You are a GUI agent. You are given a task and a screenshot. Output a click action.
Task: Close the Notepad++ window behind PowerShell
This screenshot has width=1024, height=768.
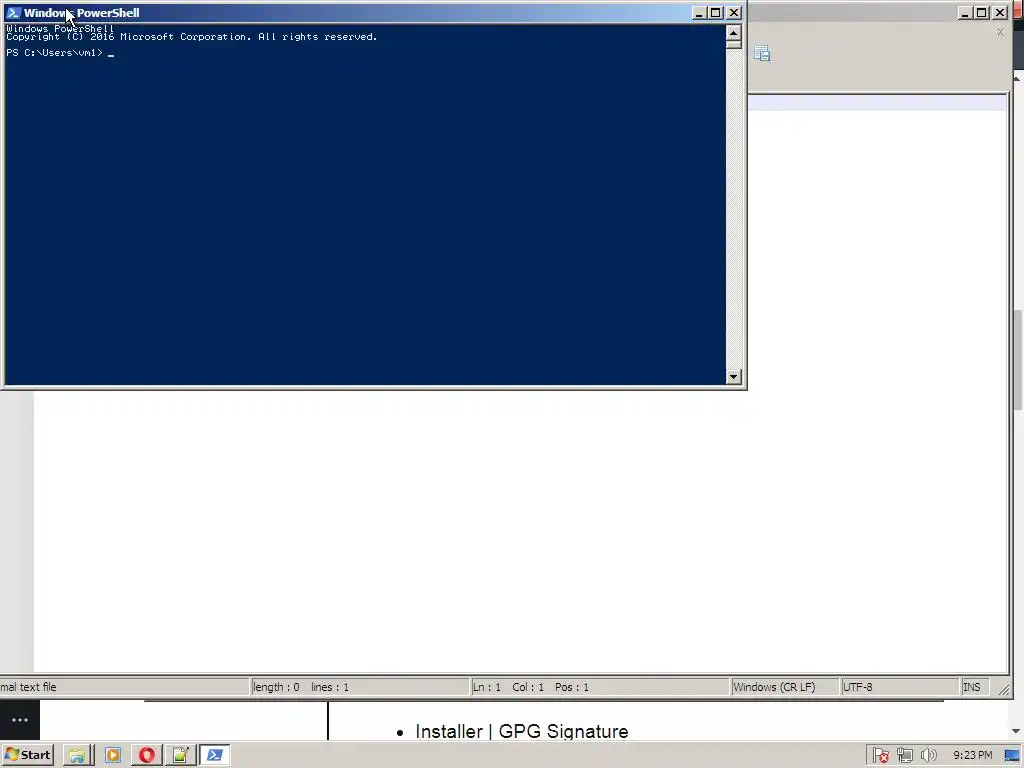pos(1000,12)
